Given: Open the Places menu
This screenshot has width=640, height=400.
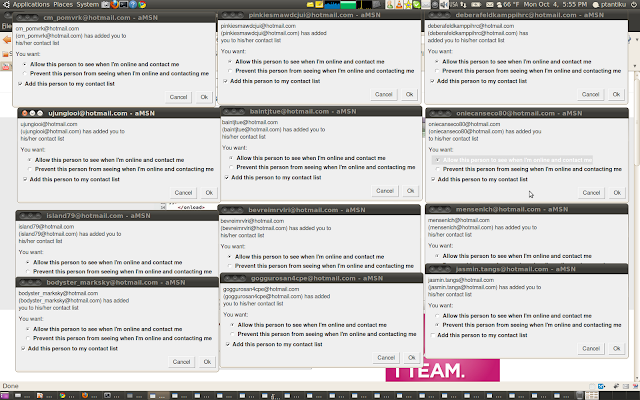Looking at the screenshot, I should 63,4.
